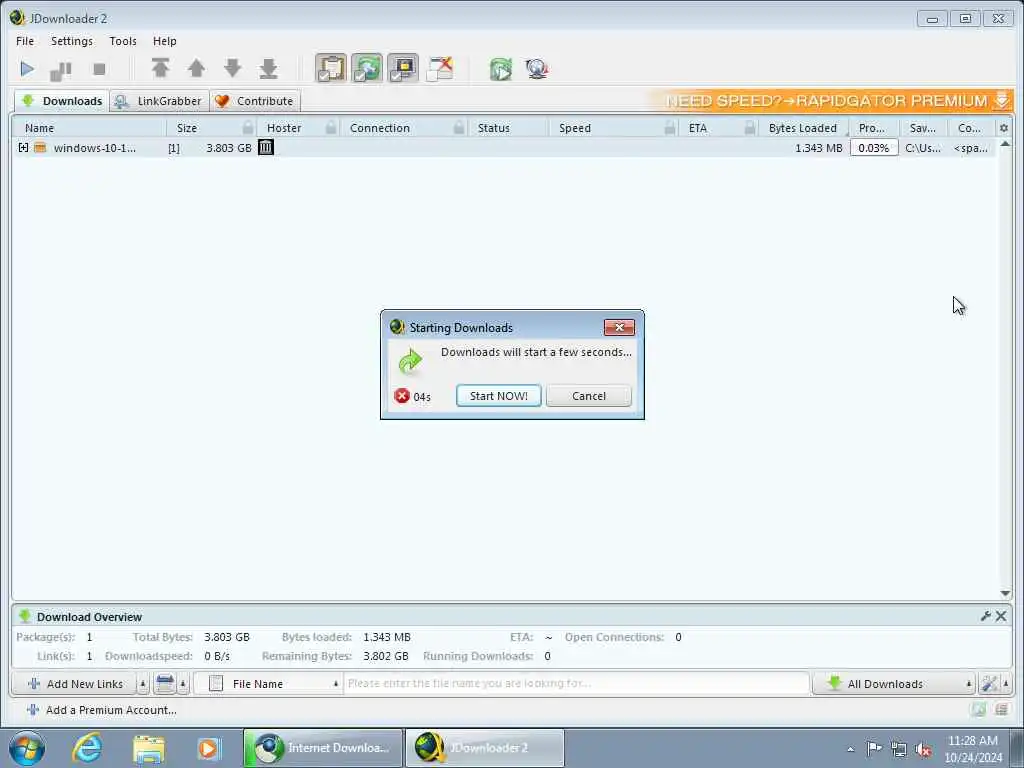Close the Download Overview panel
The width and height of the screenshot is (1024, 768).
pos(1001,616)
